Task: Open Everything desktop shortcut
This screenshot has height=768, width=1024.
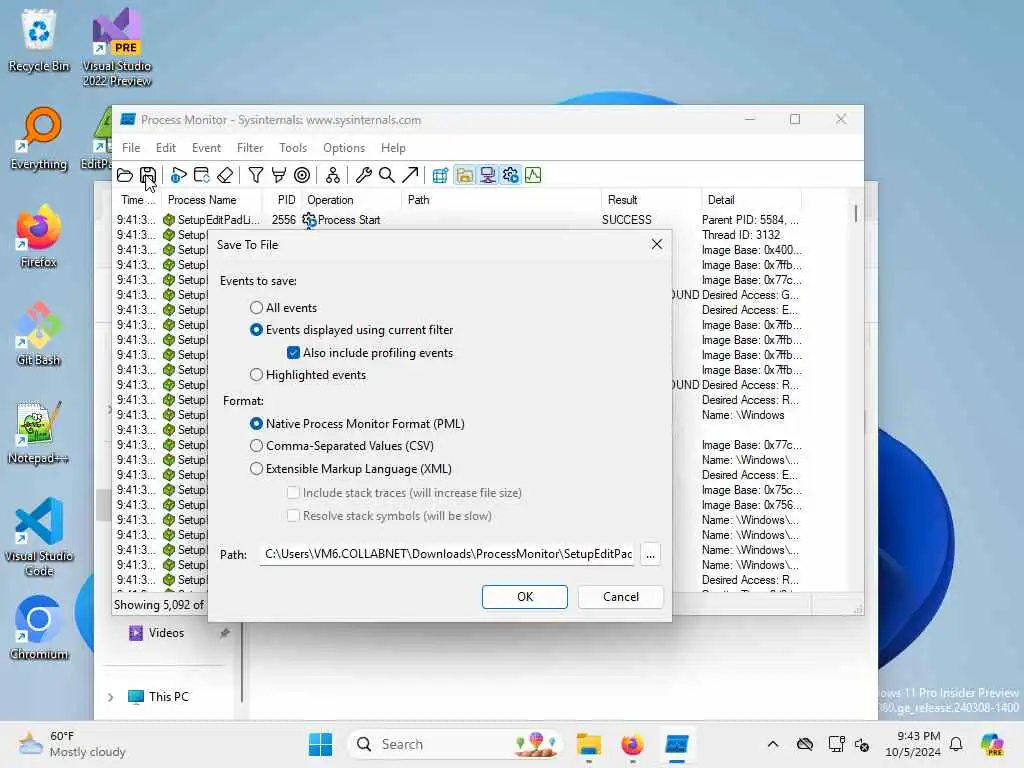Action: click(x=39, y=138)
